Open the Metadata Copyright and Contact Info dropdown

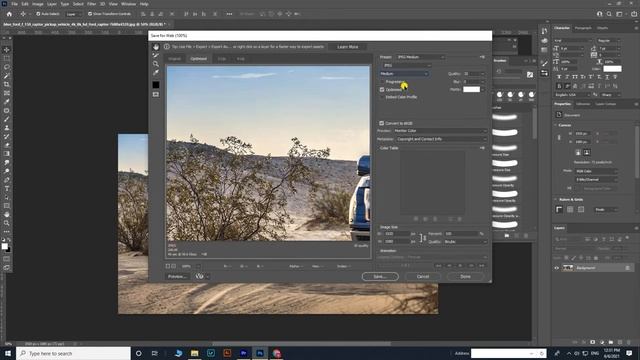pos(441,139)
